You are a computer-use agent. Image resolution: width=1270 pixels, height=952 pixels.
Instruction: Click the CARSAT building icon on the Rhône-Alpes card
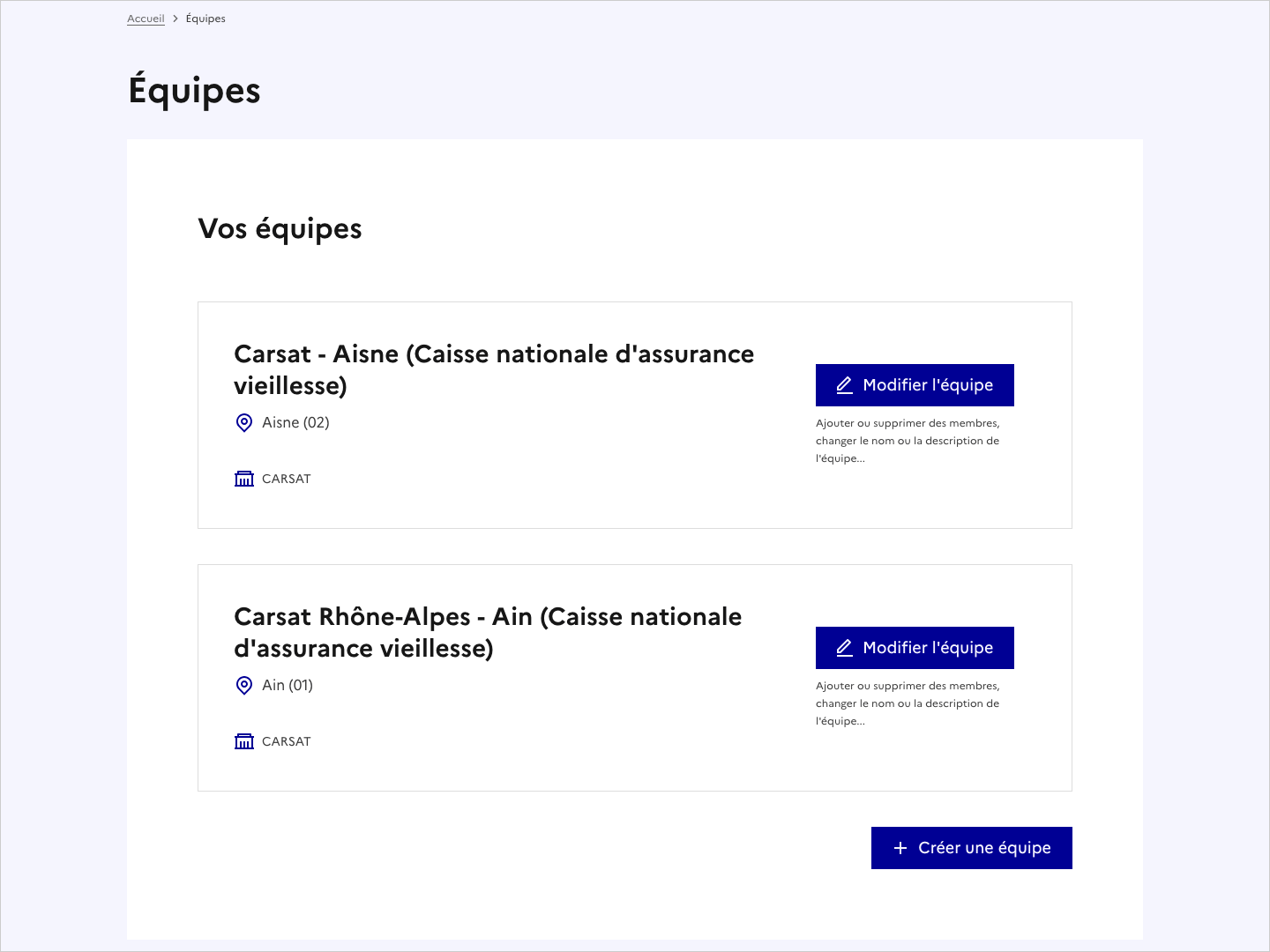(x=244, y=741)
